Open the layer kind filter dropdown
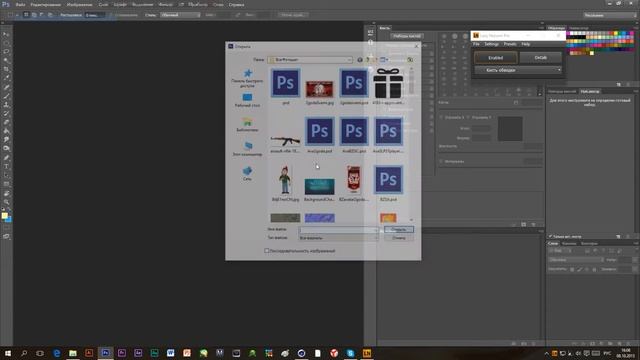640x360 pixels. pyautogui.click(x=561, y=251)
